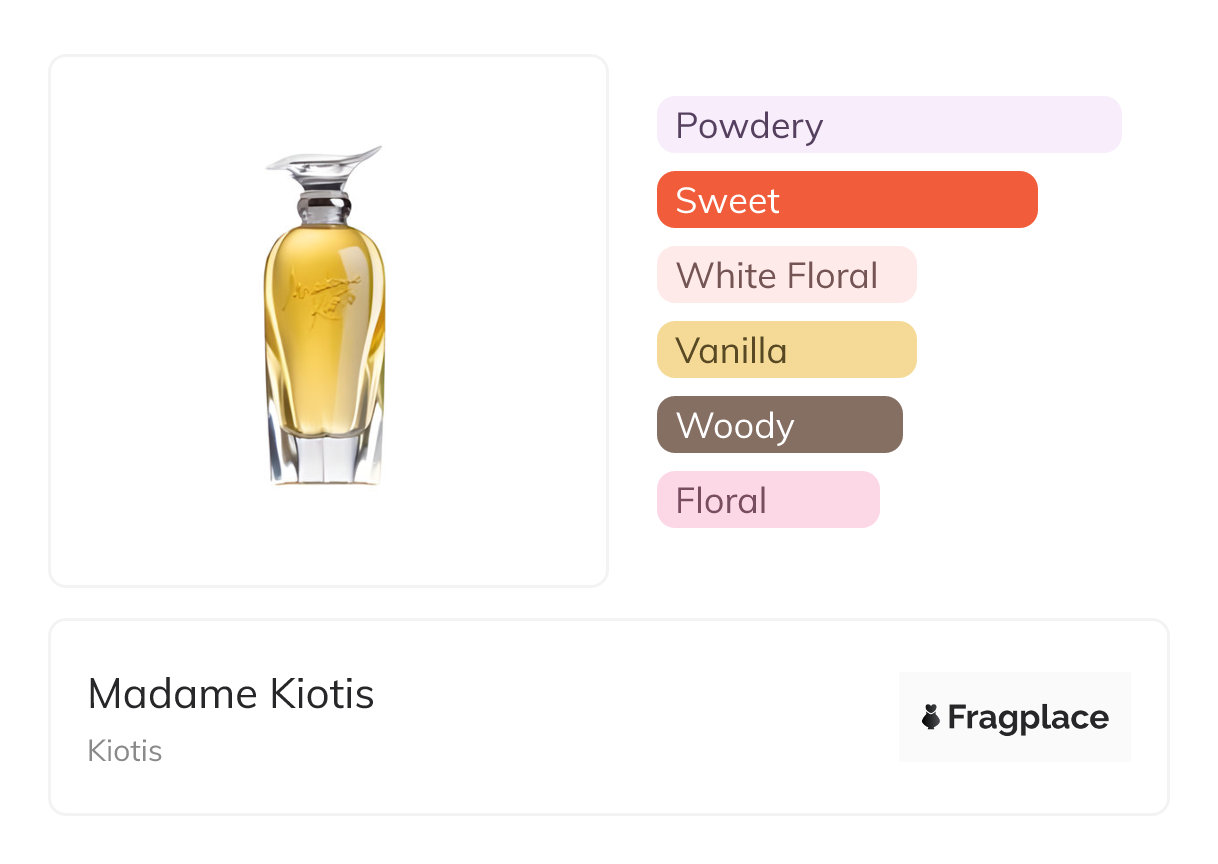
Task: Open the Madame Kiotis perfume title
Action: pos(231,694)
